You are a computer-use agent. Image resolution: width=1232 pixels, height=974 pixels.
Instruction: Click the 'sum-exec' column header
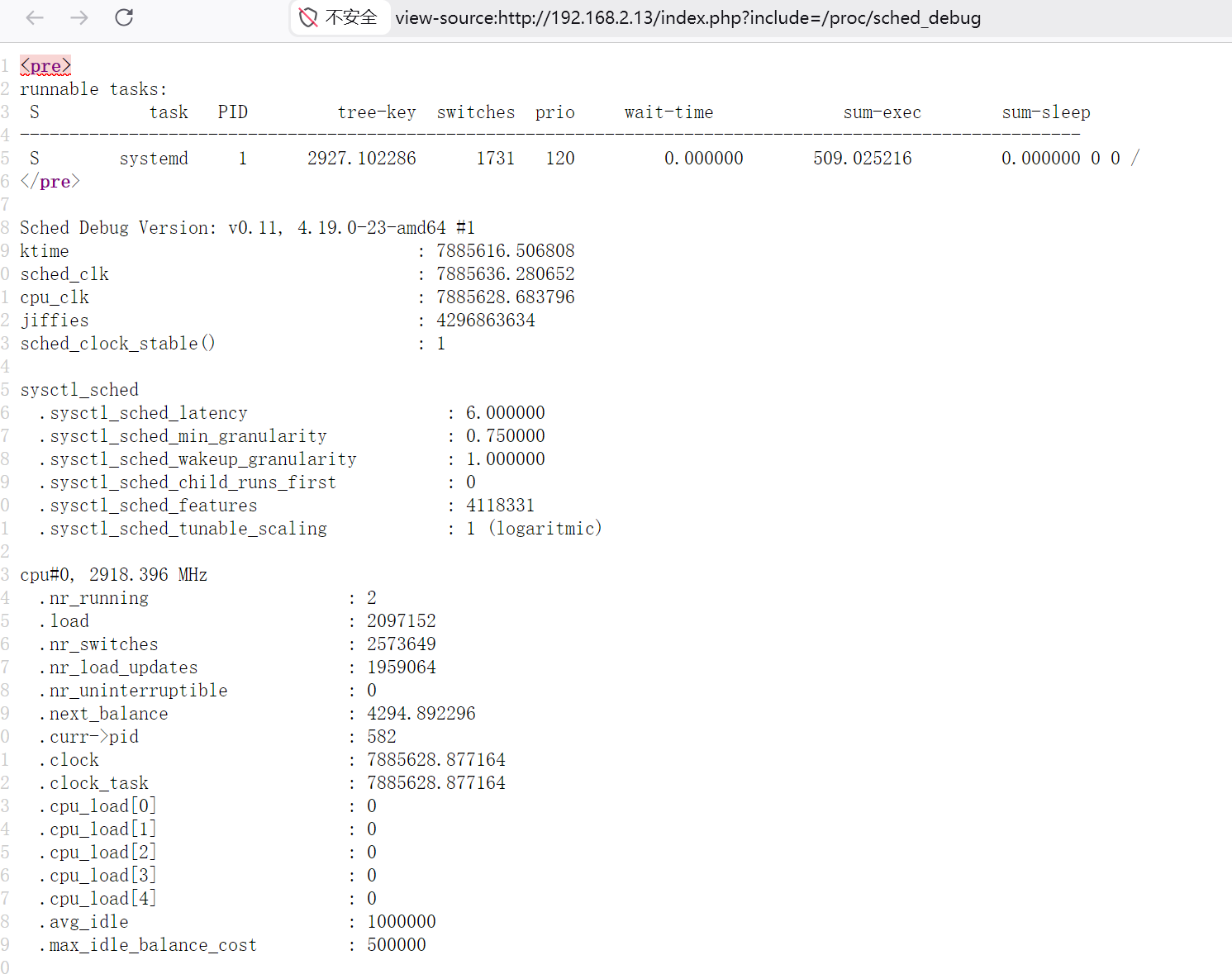[x=882, y=112]
